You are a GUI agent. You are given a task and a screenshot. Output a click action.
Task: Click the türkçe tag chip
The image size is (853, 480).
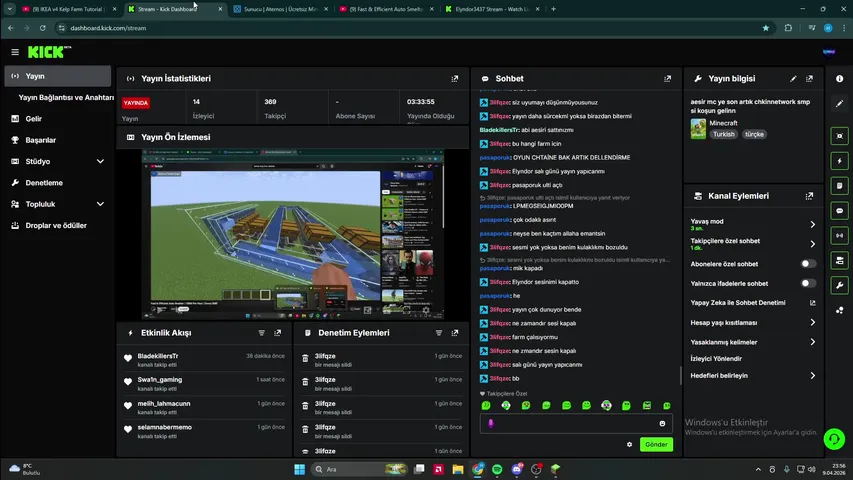[754, 134]
